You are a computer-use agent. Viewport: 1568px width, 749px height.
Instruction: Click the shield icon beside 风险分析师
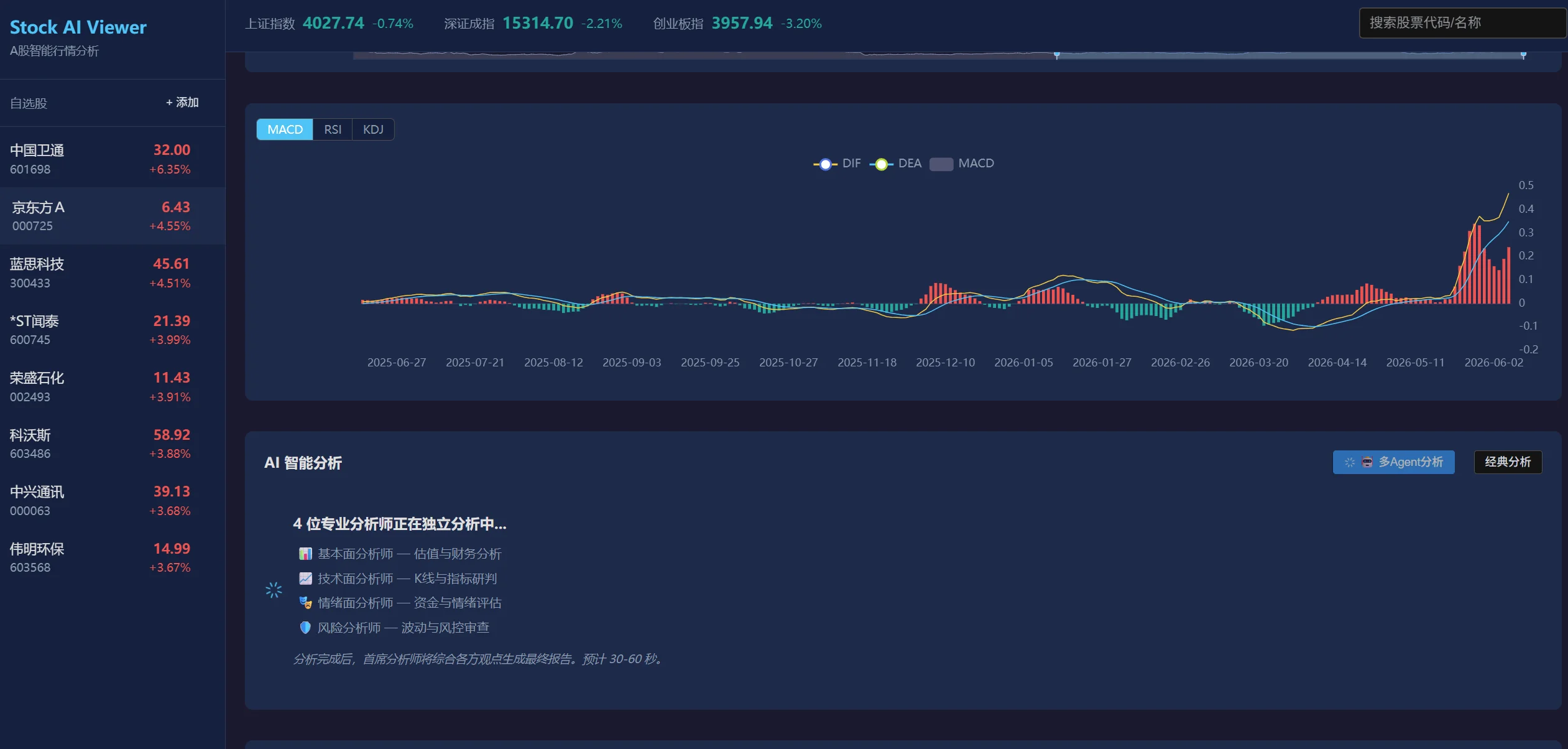305,628
